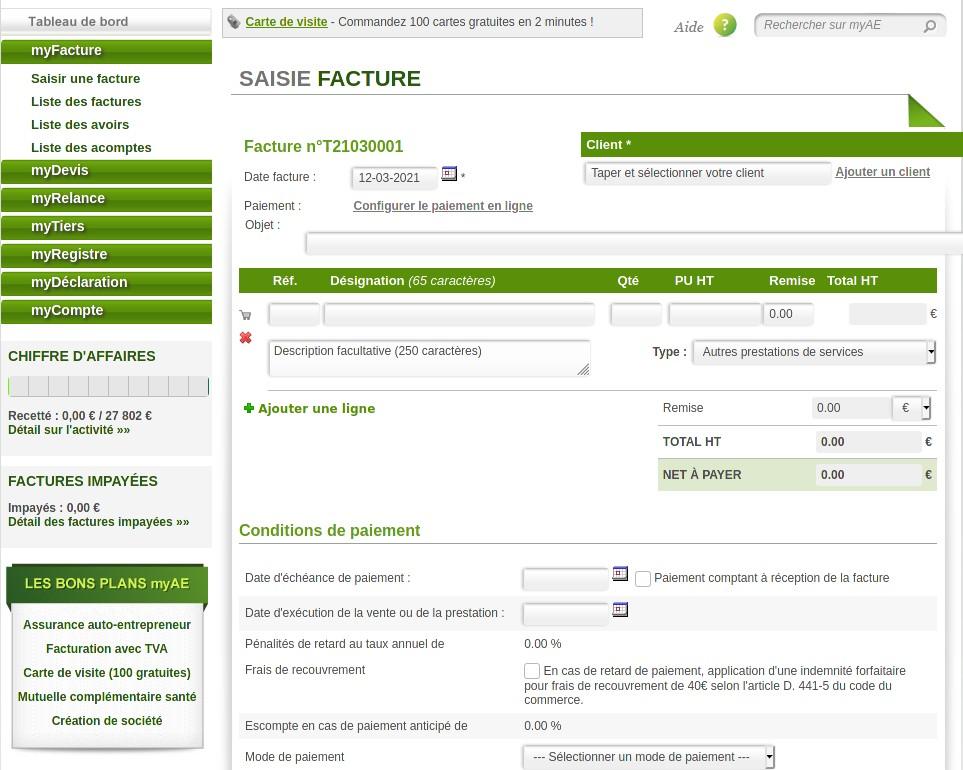Open the Remise currency unit dropdown
This screenshot has height=770, width=963.
point(911,408)
